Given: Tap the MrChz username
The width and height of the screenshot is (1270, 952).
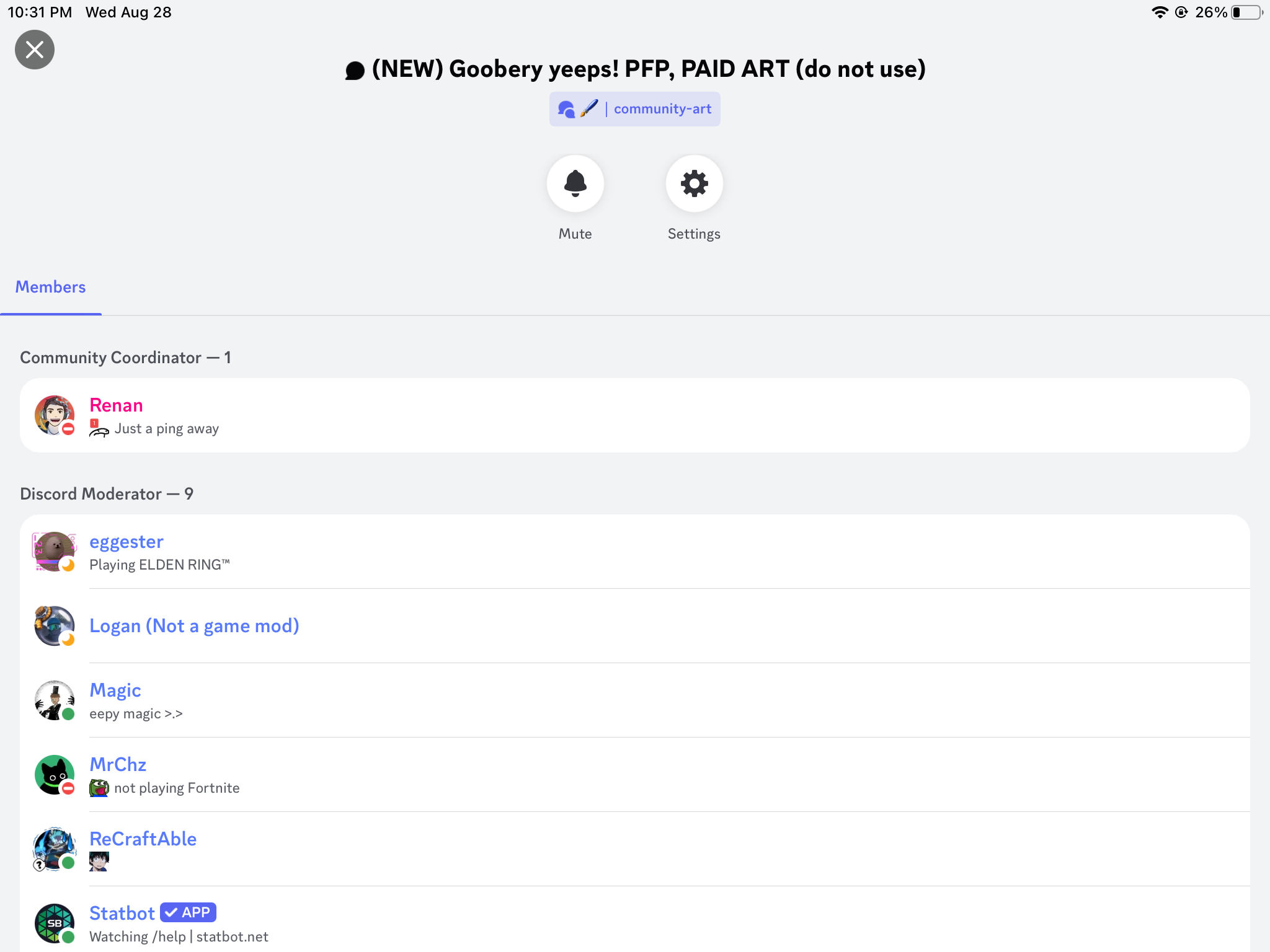Looking at the screenshot, I should [118, 764].
